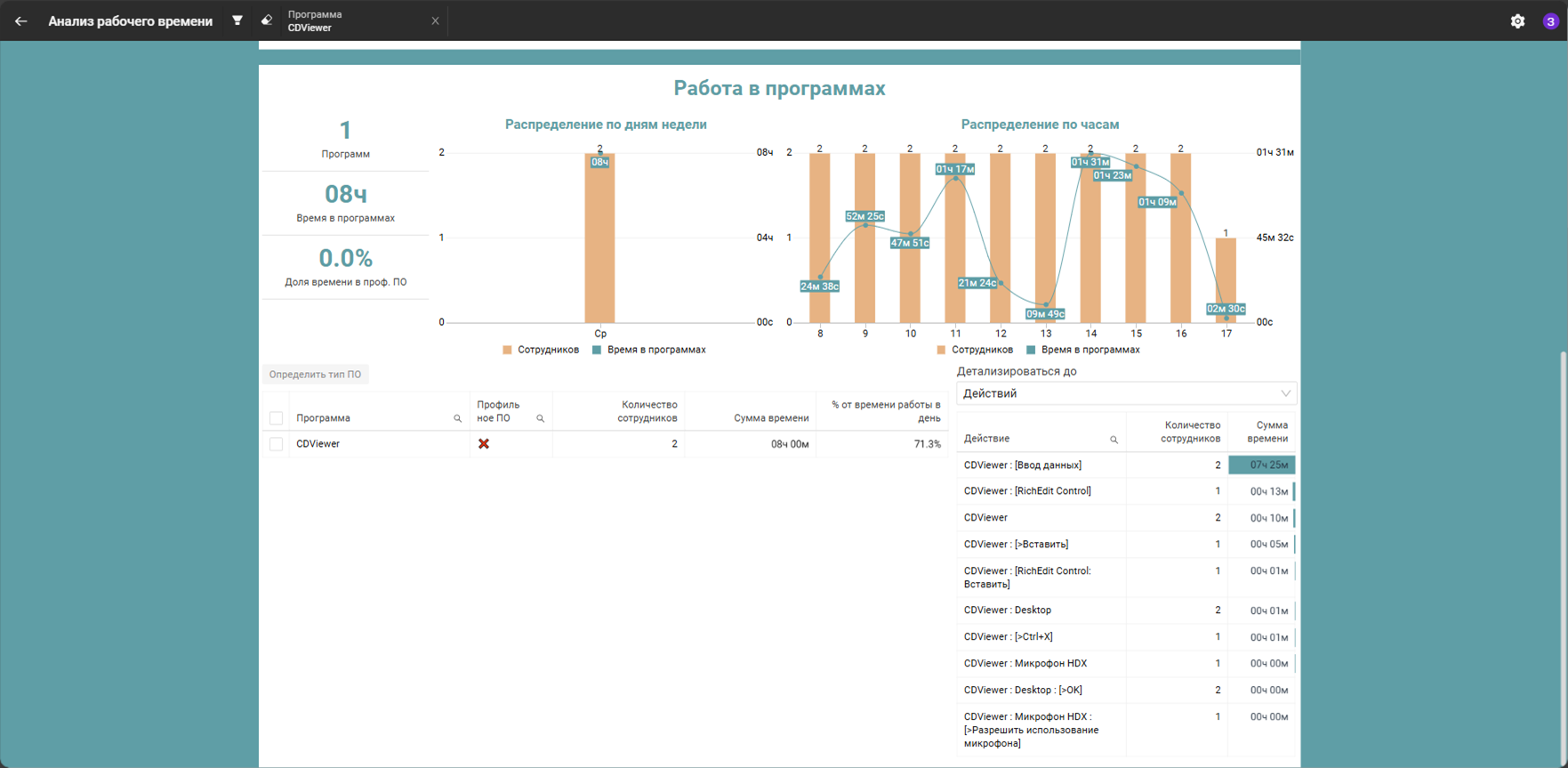This screenshot has height=768, width=1568.
Task: Toggle Сотрудников legend in weekday chart
Action: click(x=541, y=350)
